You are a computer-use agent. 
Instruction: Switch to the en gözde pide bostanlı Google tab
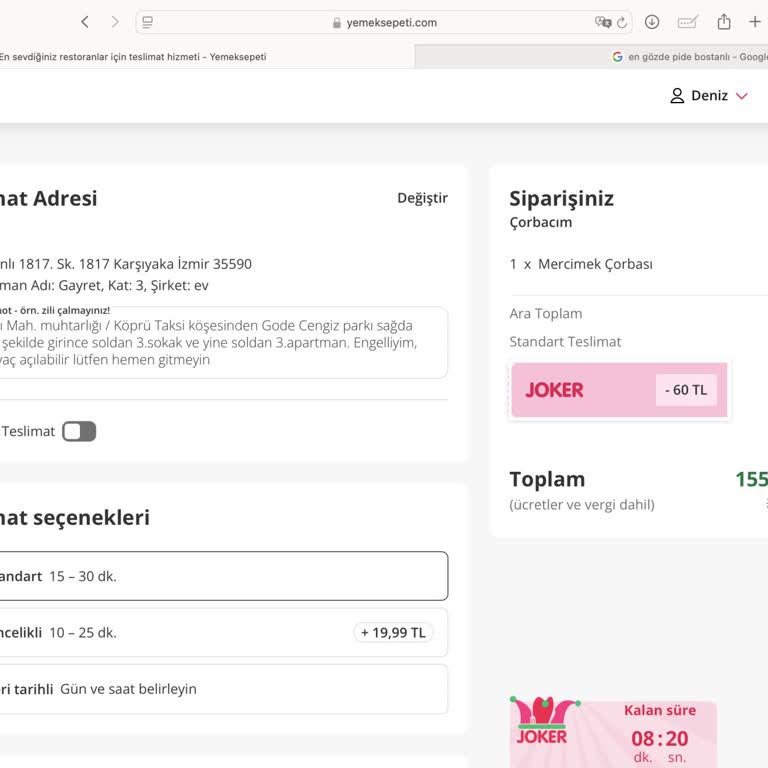point(592,57)
